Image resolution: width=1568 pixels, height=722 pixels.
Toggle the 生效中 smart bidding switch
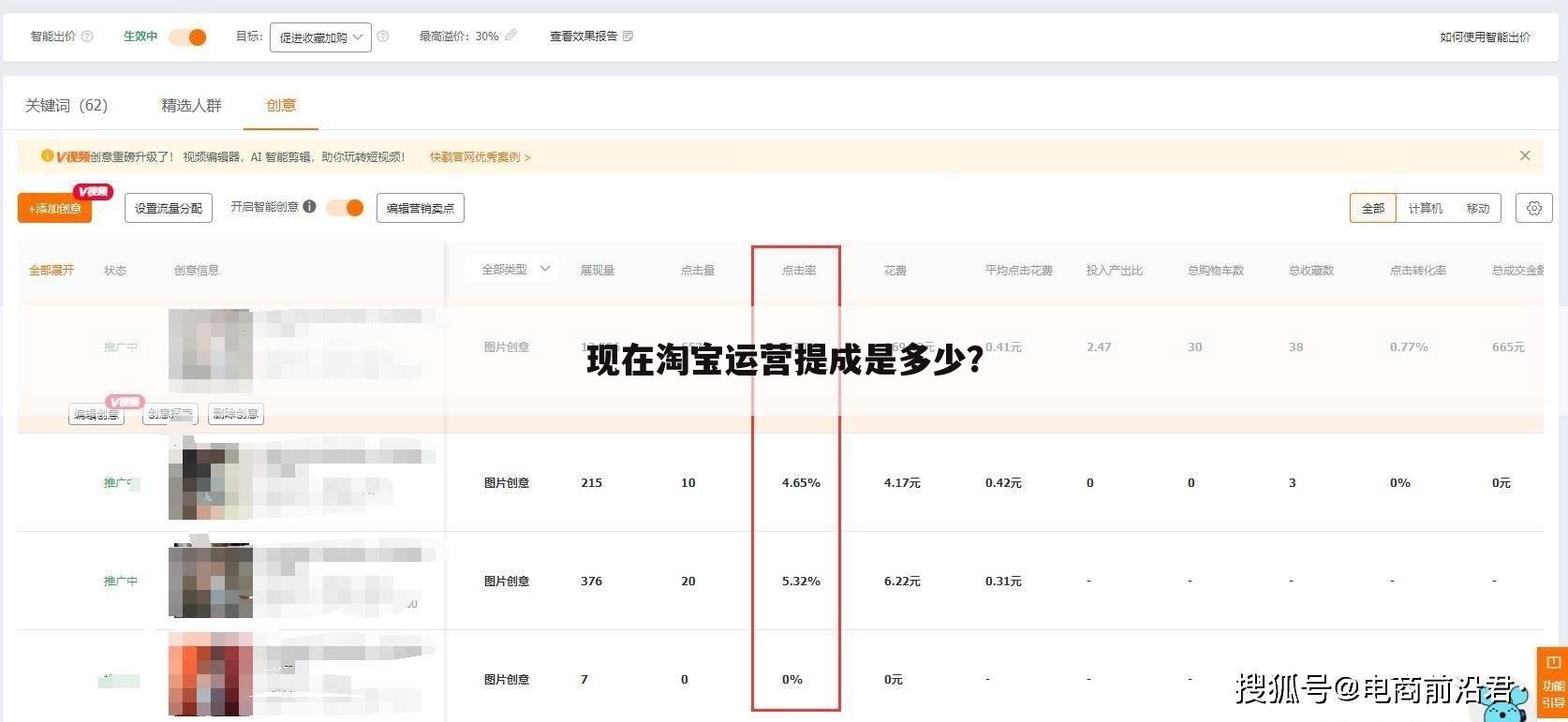pos(187,37)
